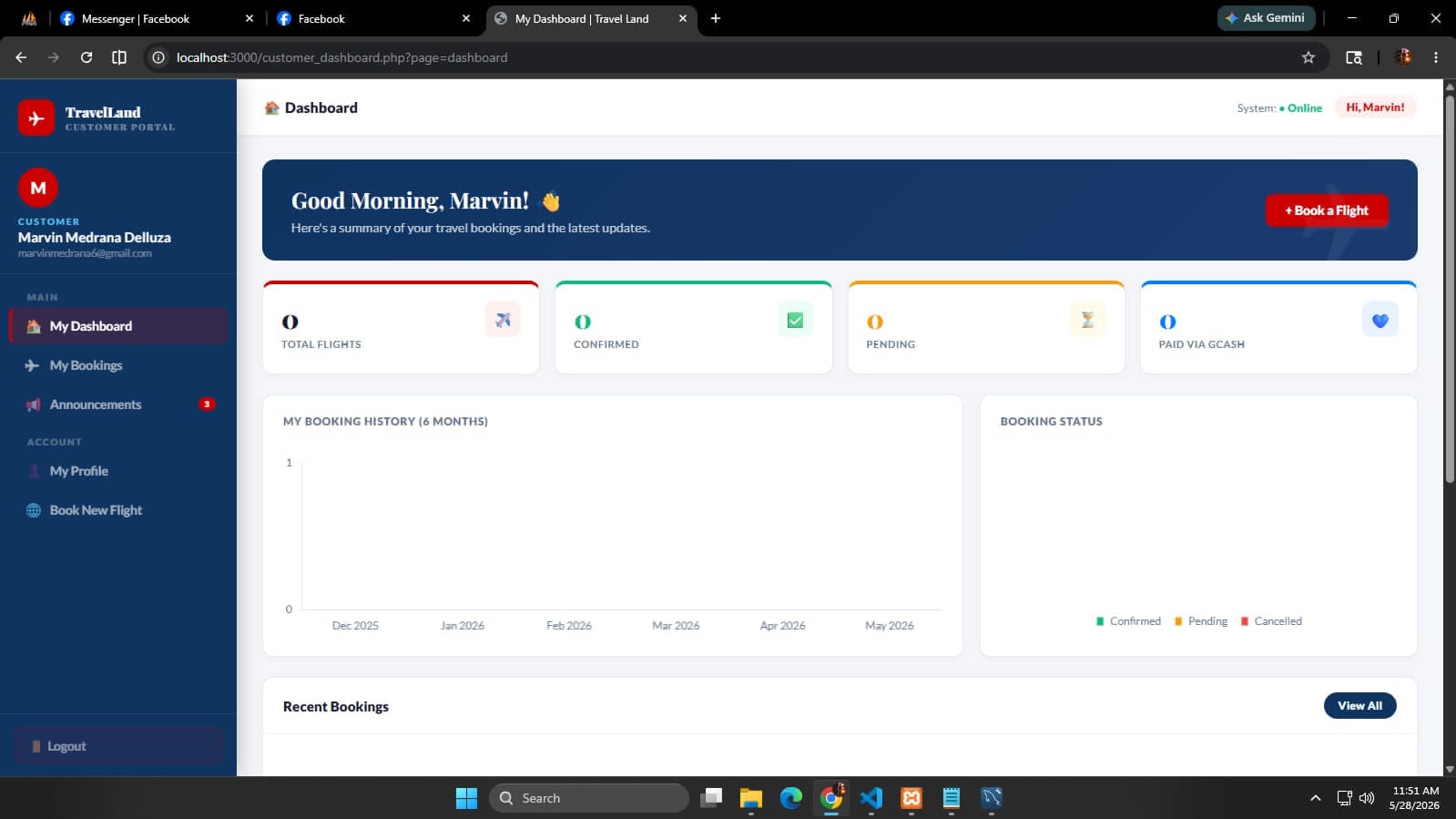1456x819 pixels.
Task: Click the Windows Start button
Action: pyautogui.click(x=466, y=798)
